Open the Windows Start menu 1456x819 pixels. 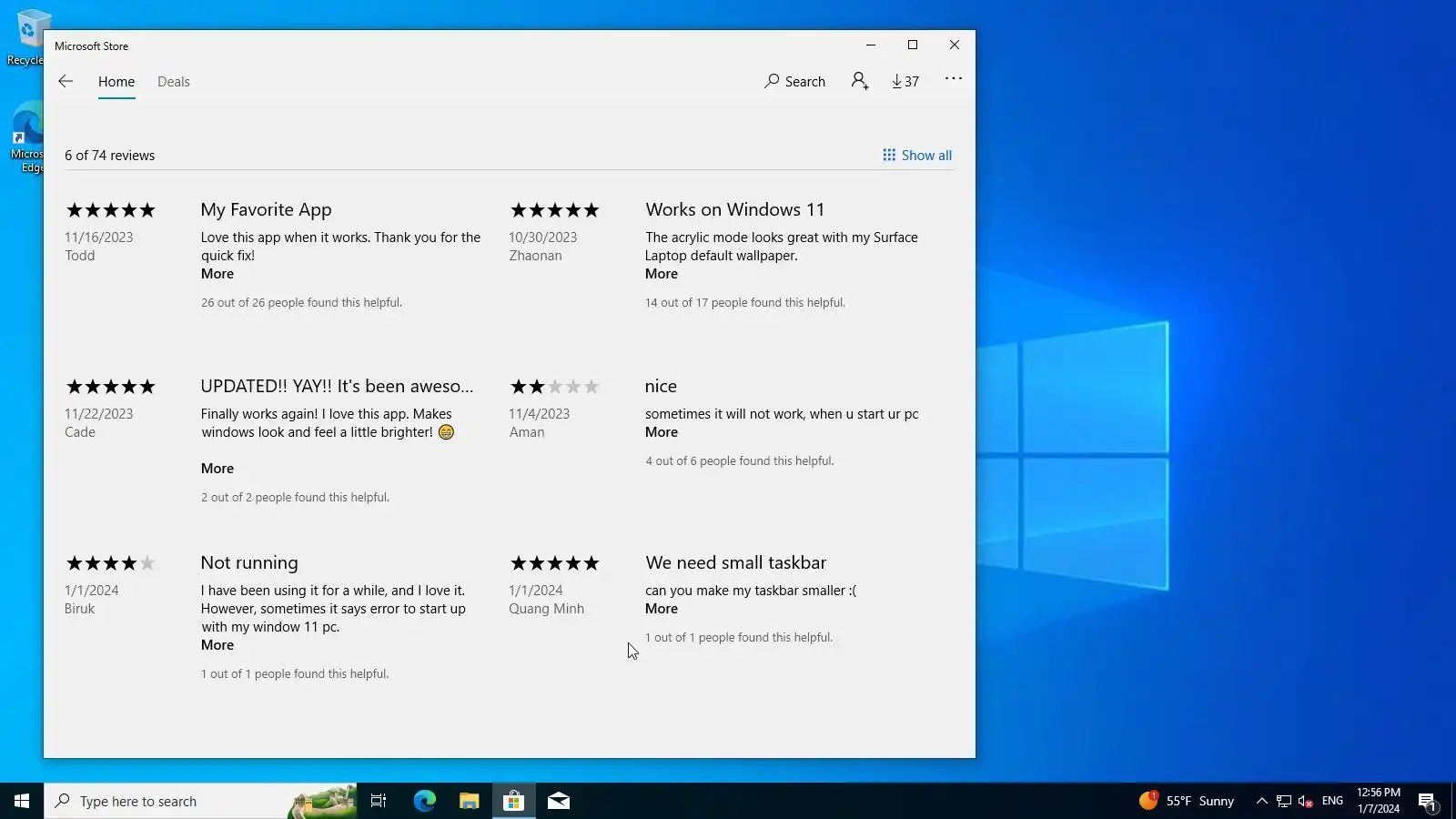click(22, 801)
